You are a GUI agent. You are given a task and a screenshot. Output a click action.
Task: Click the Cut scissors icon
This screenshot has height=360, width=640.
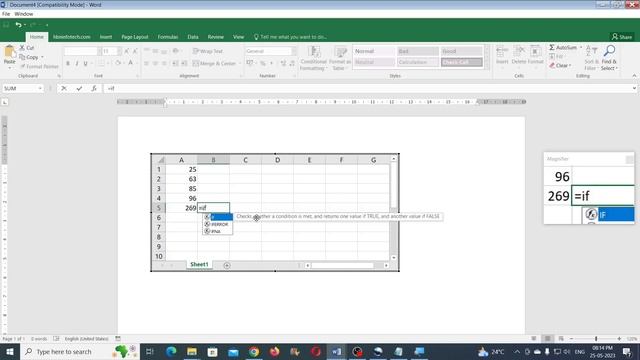(22, 48)
